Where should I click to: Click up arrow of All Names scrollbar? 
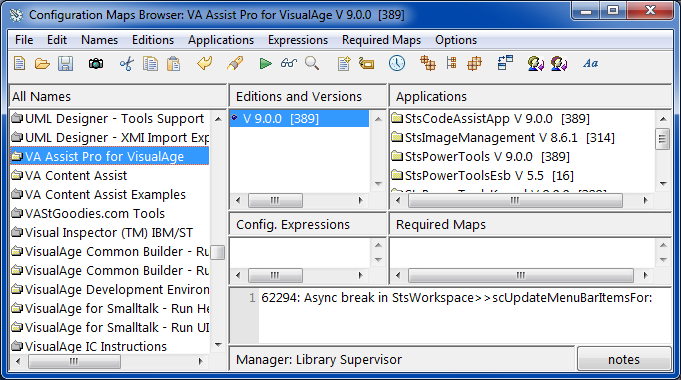click(x=218, y=119)
